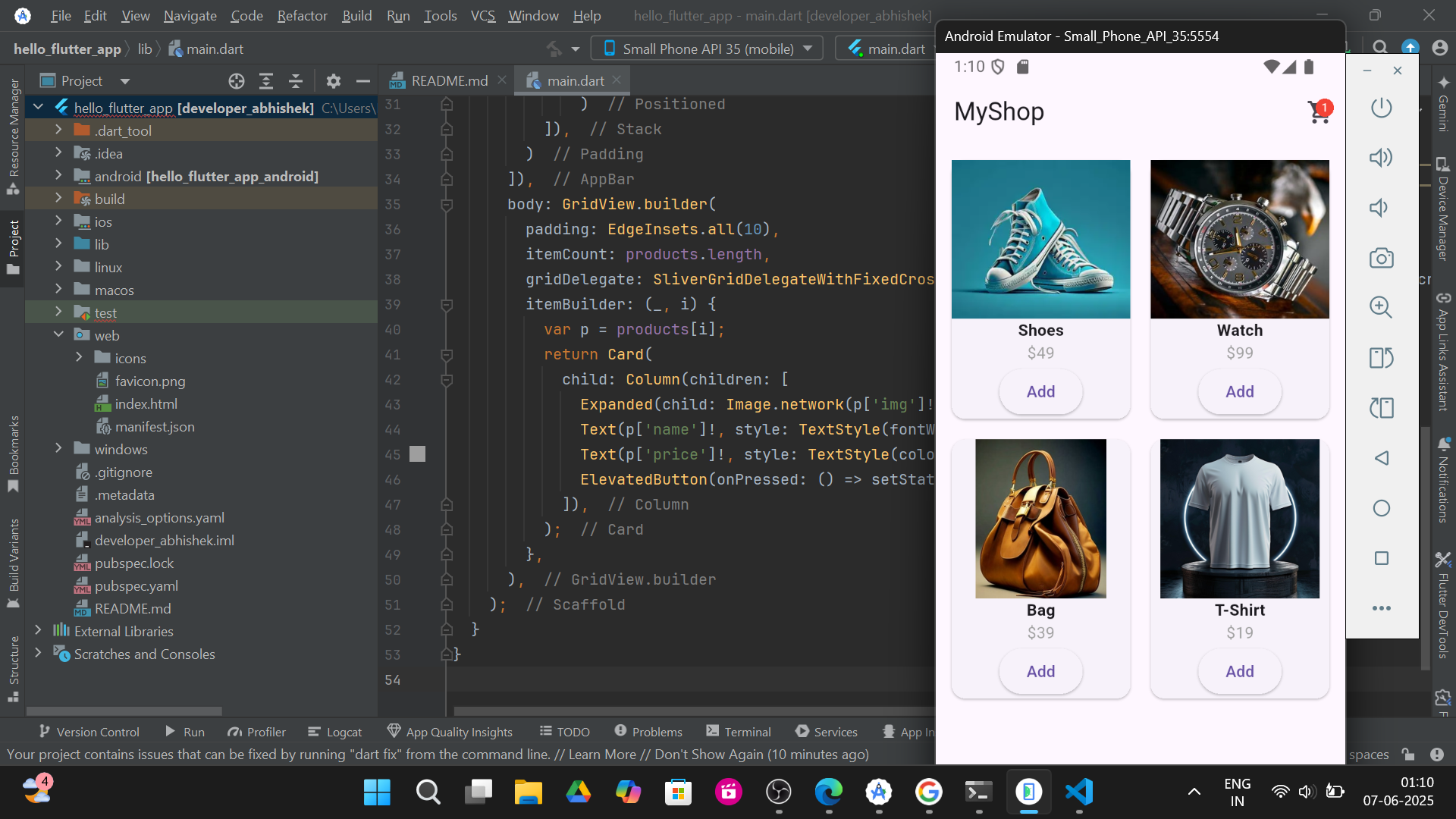Click the emulator power button icon

[1381, 108]
